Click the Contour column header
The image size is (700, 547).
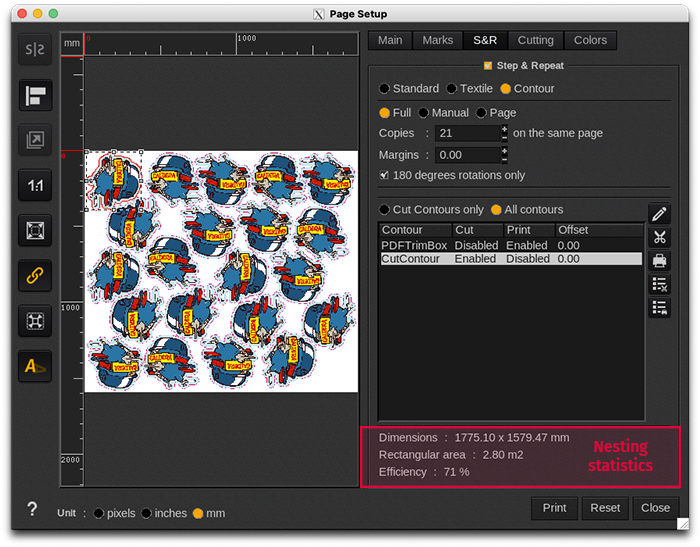pos(416,230)
